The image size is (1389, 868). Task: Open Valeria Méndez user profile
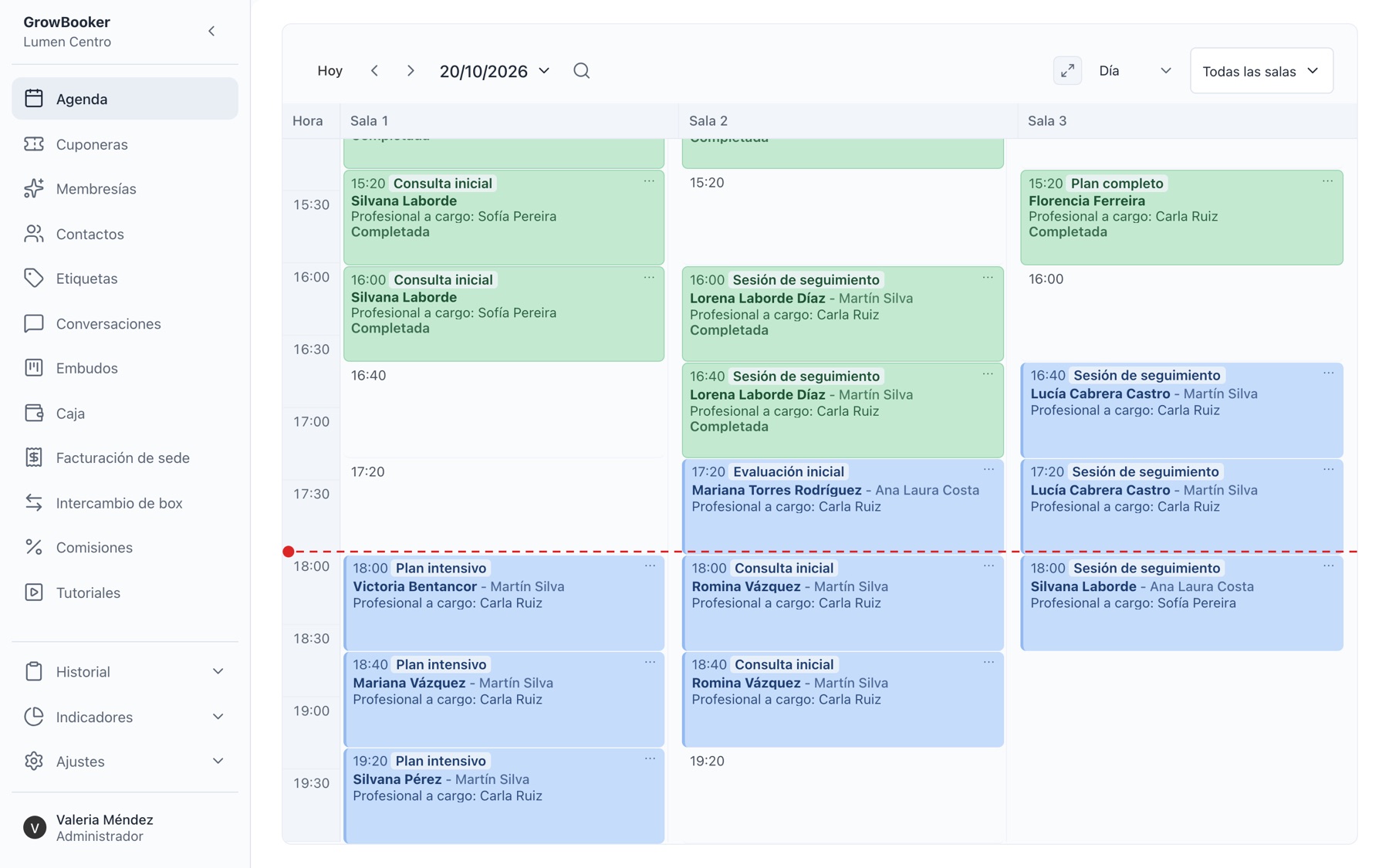[125, 827]
